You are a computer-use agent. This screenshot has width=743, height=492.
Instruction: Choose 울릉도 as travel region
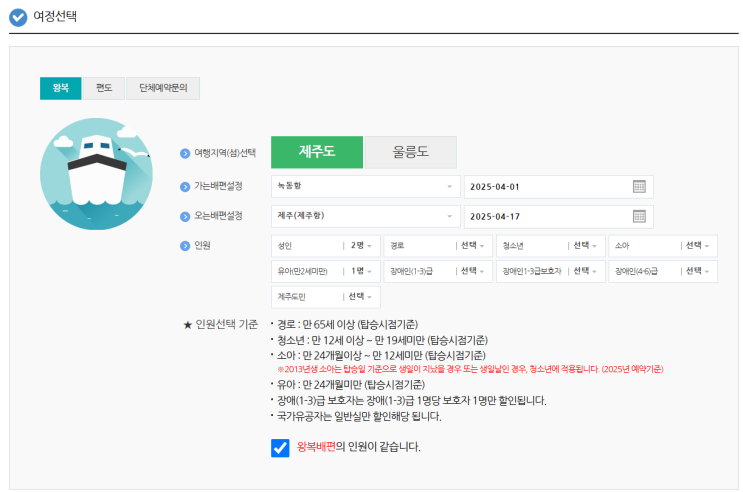tap(411, 152)
